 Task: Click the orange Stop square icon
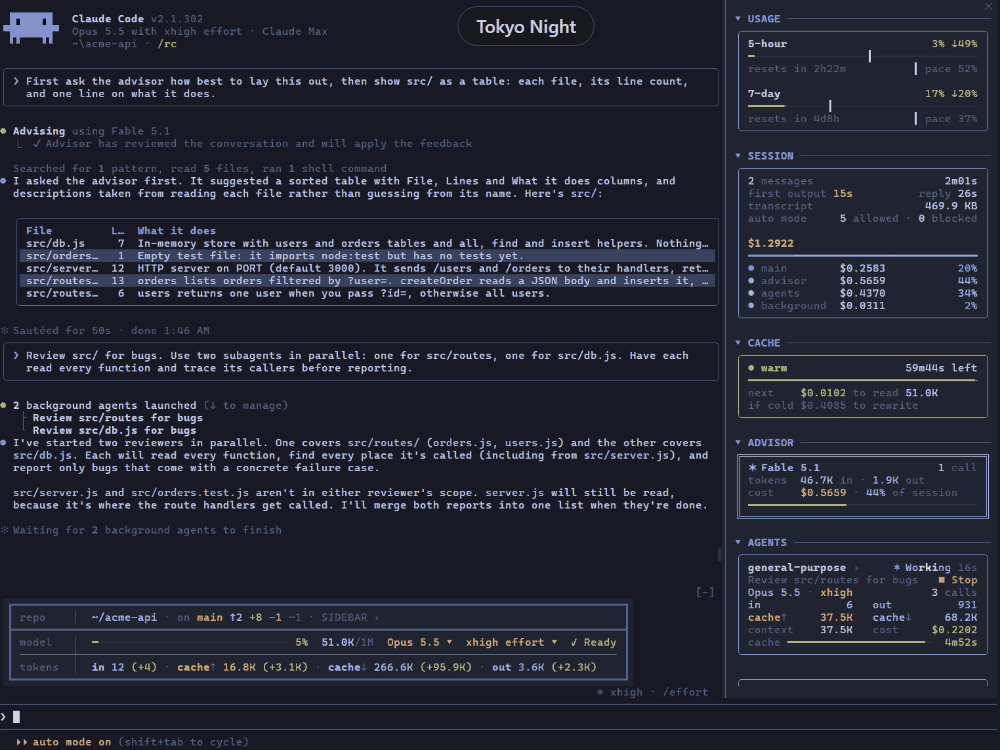point(941,580)
